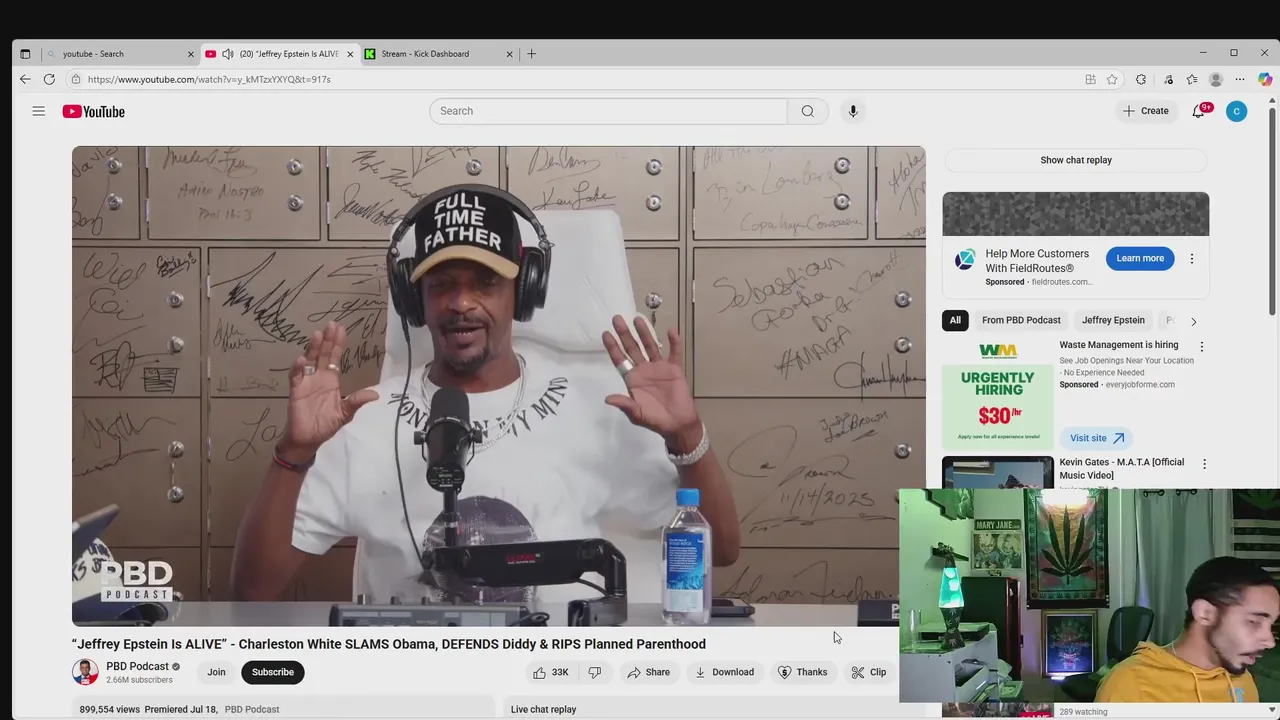The height and width of the screenshot is (720, 1280).
Task: Click inside the YouTube search field
Action: pyautogui.click(x=608, y=111)
